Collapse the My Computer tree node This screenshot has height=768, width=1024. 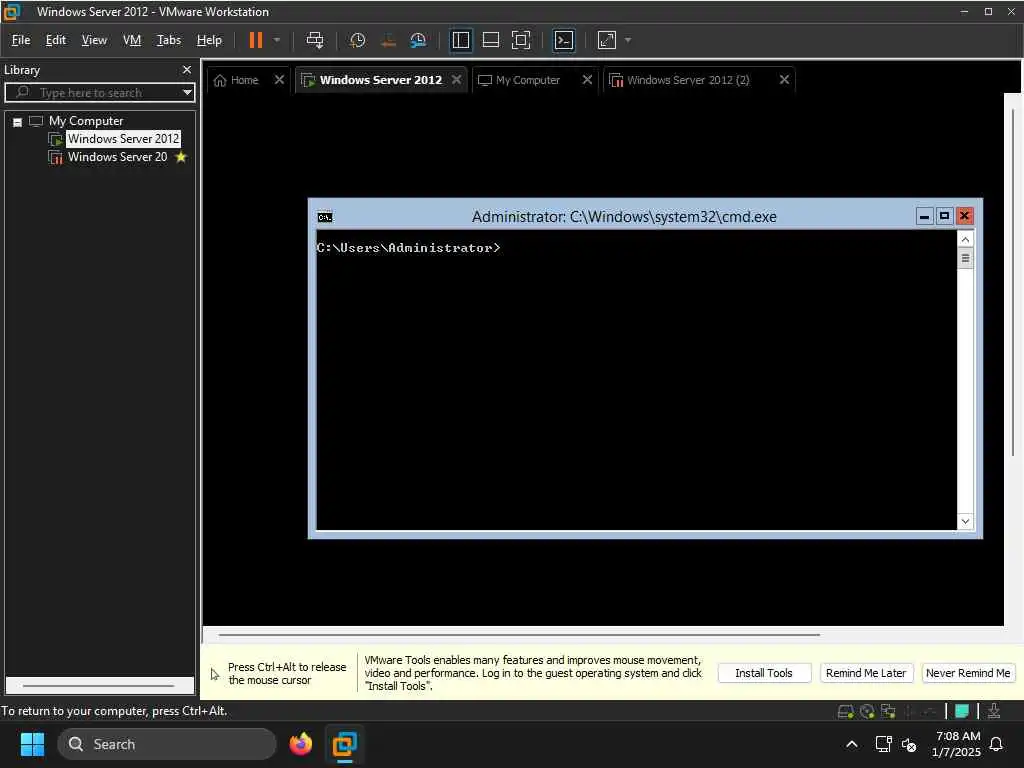(18, 121)
